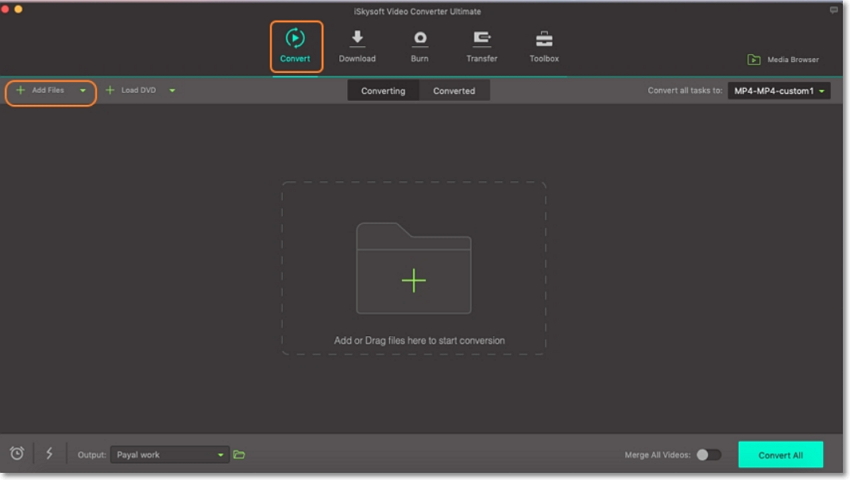Click the feedback icon in title bar
This screenshot has width=850, height=480.
(834, 10)
